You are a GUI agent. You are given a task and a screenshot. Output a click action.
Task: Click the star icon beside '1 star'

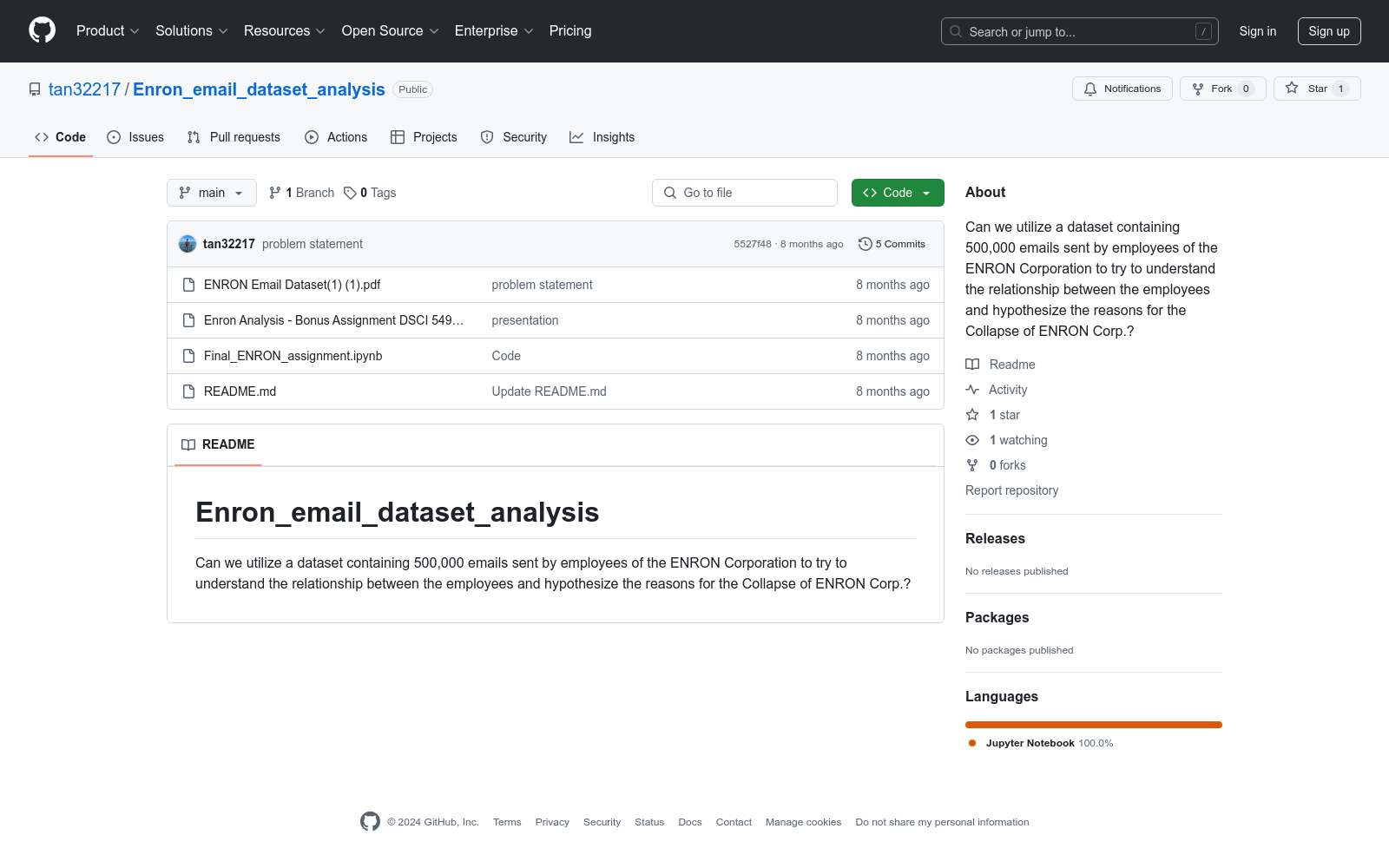point(972,415)
